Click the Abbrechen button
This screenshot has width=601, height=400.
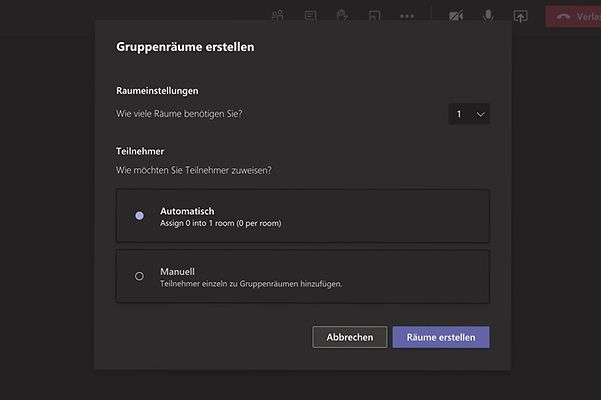tap(350, 337)
